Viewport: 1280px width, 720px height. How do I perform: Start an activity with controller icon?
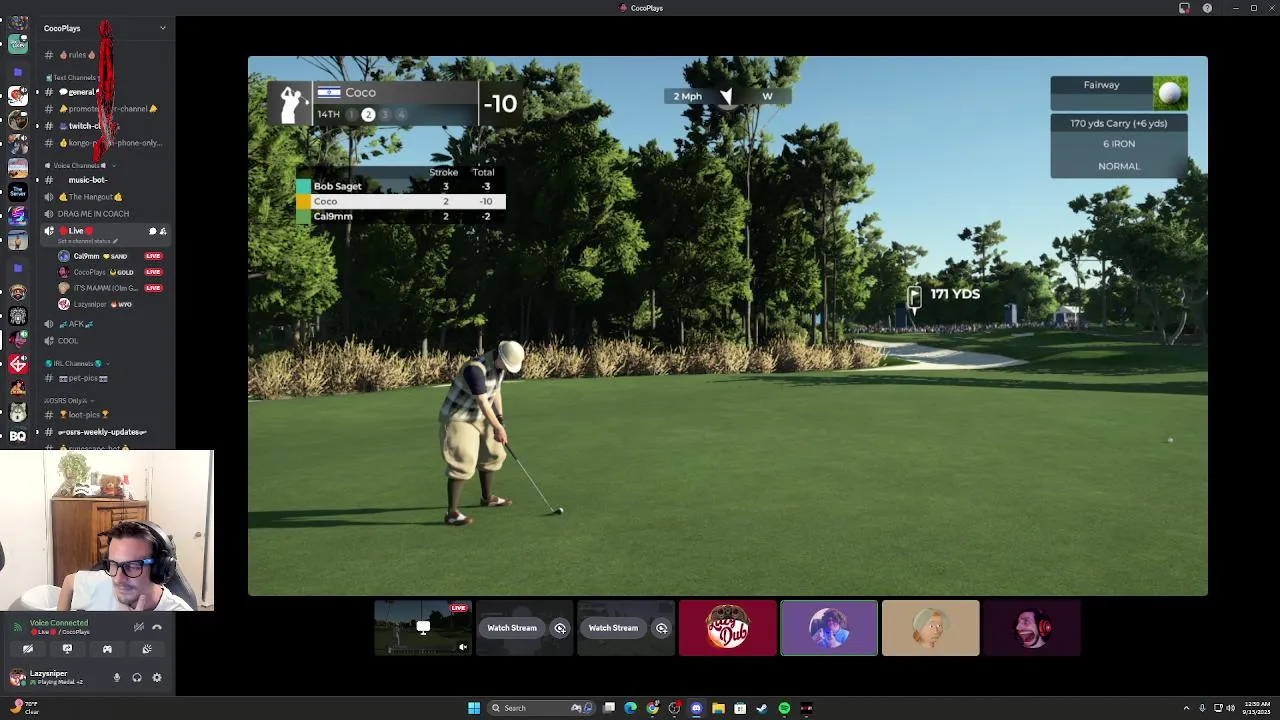click(107, 649)
